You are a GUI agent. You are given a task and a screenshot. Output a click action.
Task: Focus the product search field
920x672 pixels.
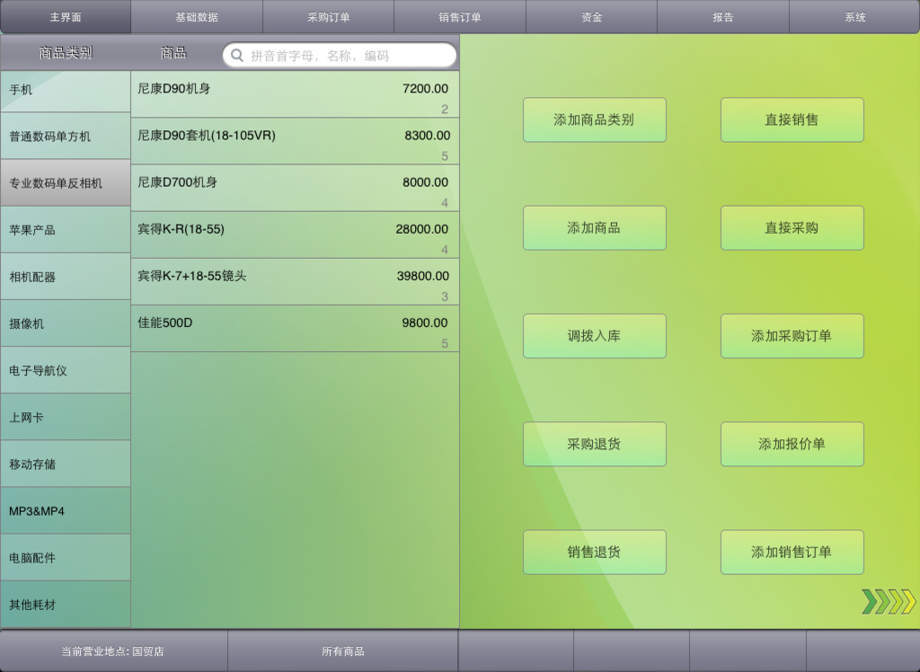340,56
